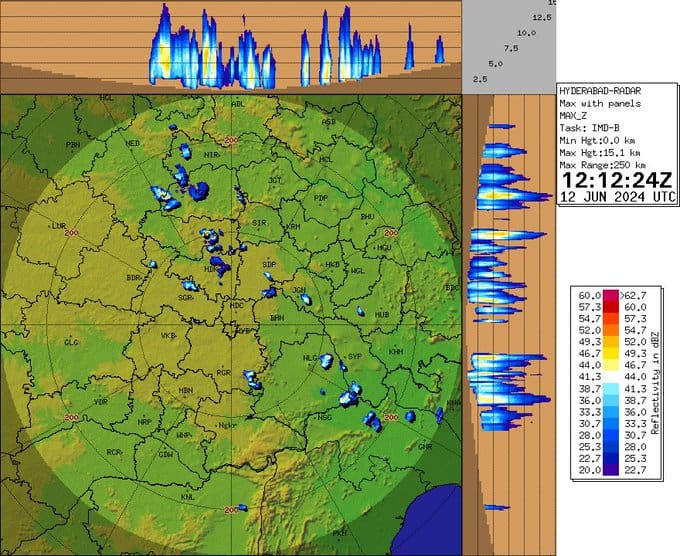The image size is (680, 556).
Task: Click the Ngkr station label
Action: (227, 425)
